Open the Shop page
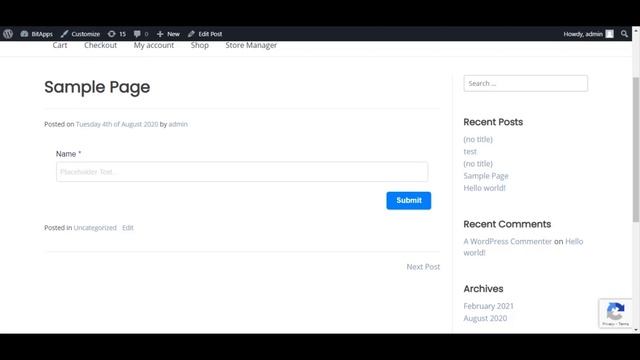This screenshot has width=640, height=360. pyautogui.click(x=200, y=45)
